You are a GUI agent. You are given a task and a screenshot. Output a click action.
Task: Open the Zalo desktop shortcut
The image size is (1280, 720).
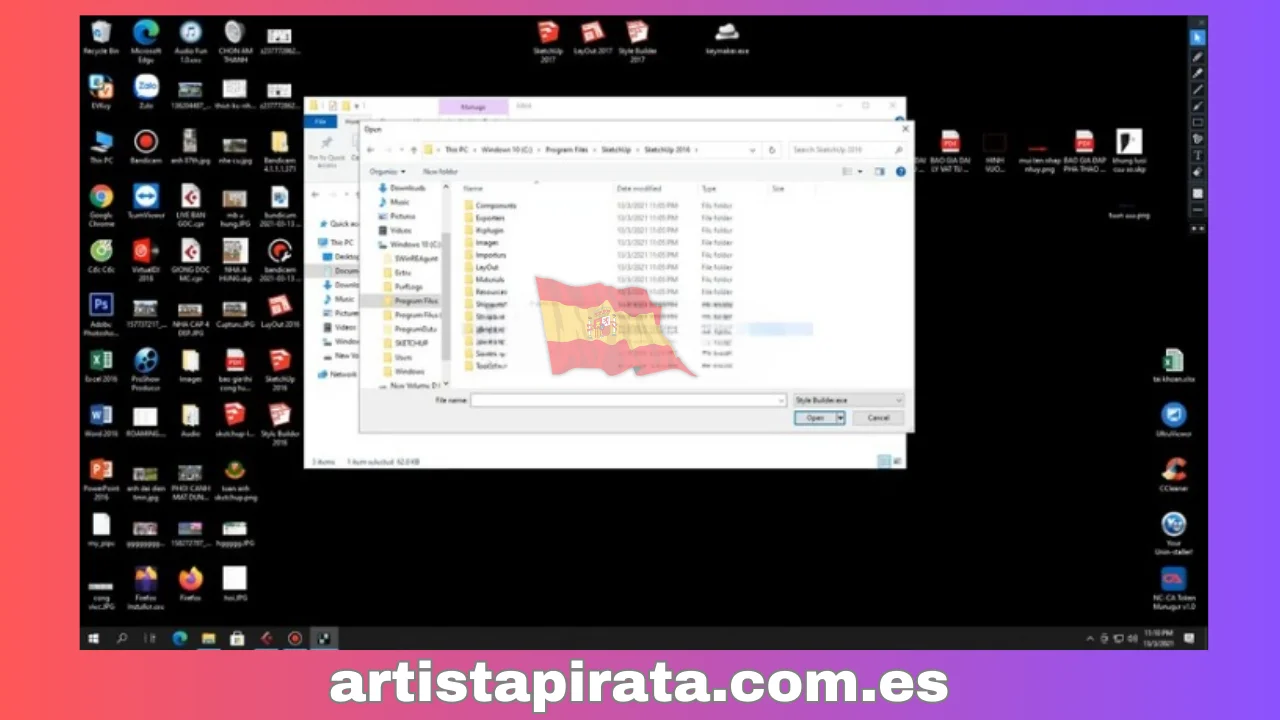pos(146,92)
